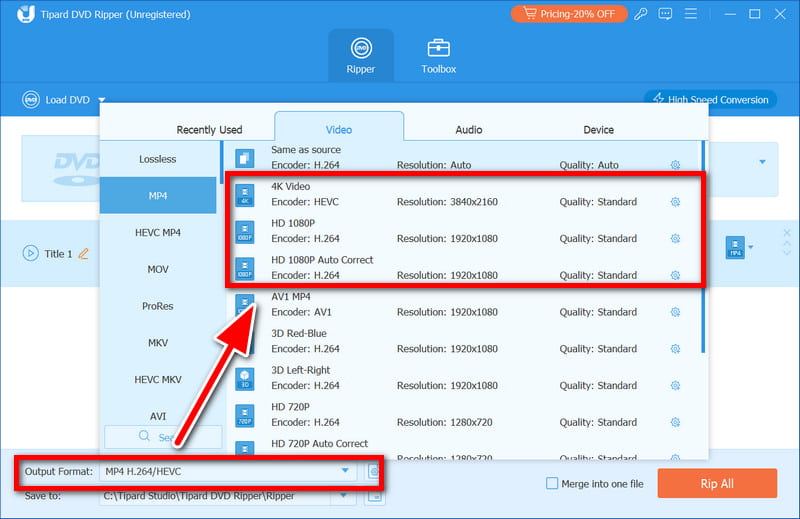The height and width of the screenshot is (519, 800).
Task: Select the HEVC MP4 category
Action: click(x=158, y=233)
